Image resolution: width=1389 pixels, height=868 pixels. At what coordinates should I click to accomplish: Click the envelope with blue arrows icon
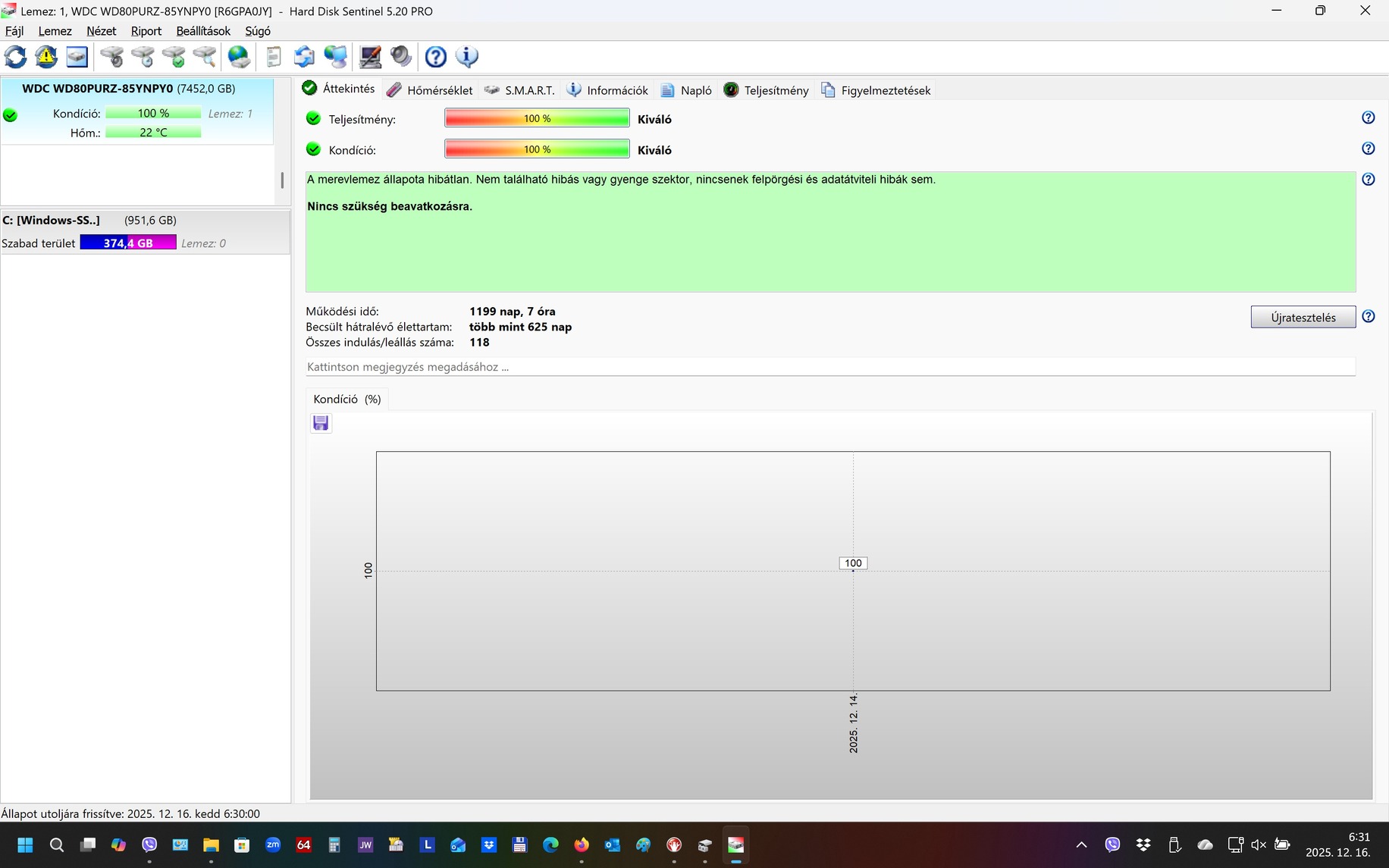tap(304, 57)
